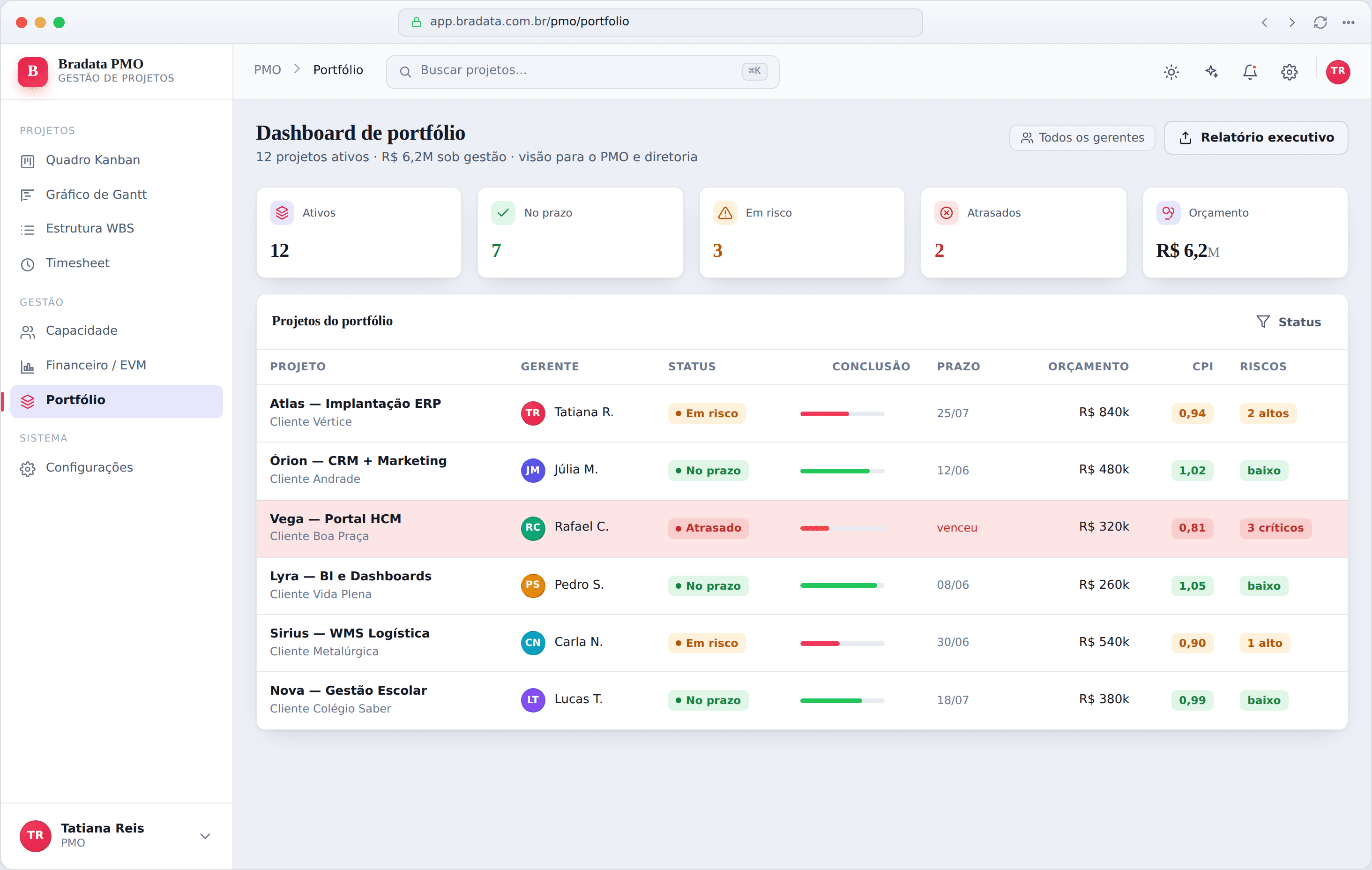Screen dimensions: 1372x870
Task: Open Capacidade under Gestão
Action: click(x=116, y=330)
